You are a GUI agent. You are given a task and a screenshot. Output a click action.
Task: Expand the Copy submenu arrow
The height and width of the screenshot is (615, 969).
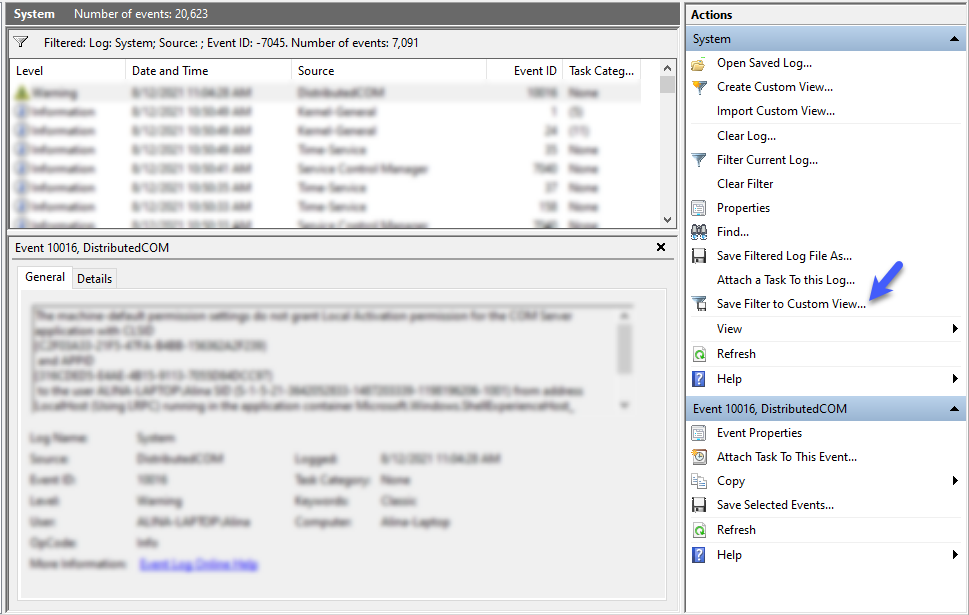(955, 481)
